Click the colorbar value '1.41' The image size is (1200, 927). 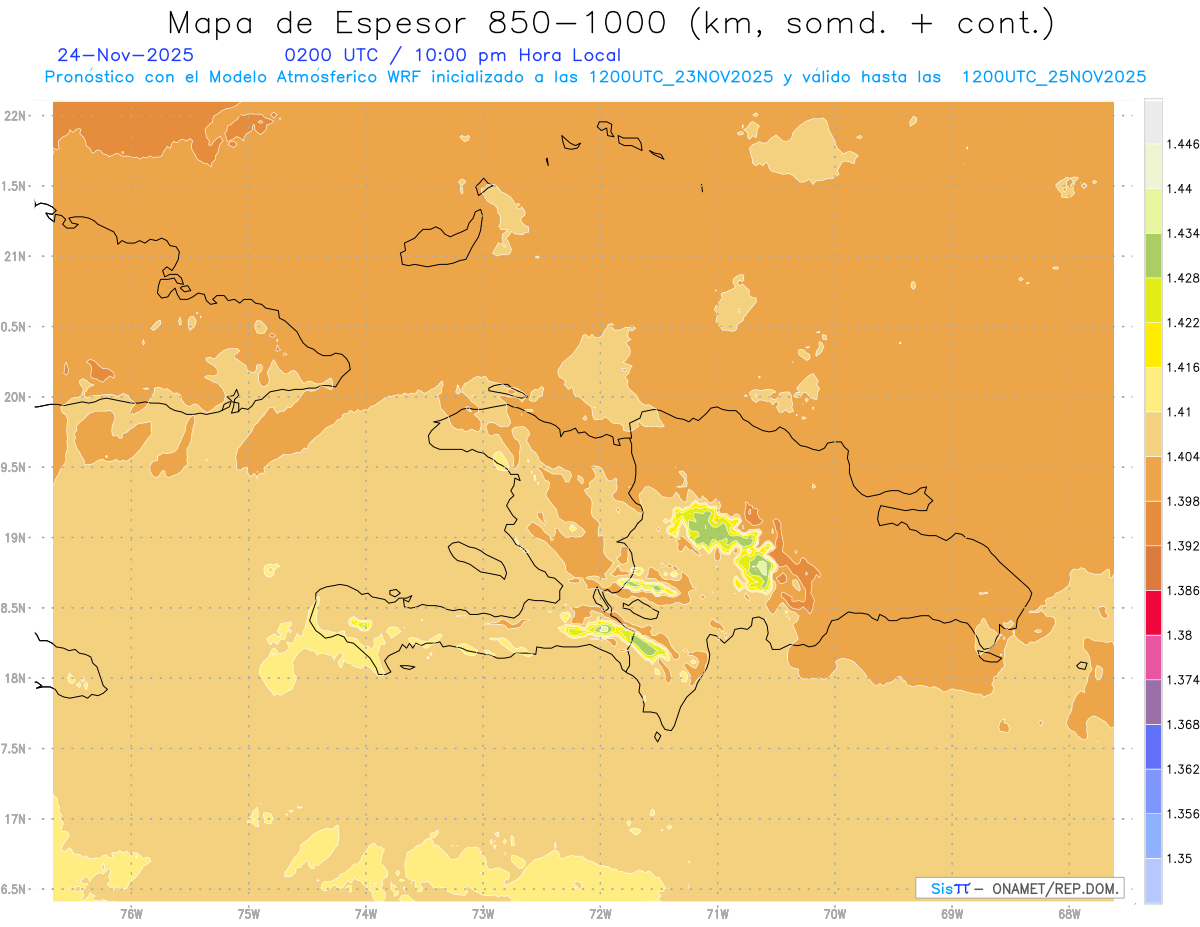coord(1180,412)
